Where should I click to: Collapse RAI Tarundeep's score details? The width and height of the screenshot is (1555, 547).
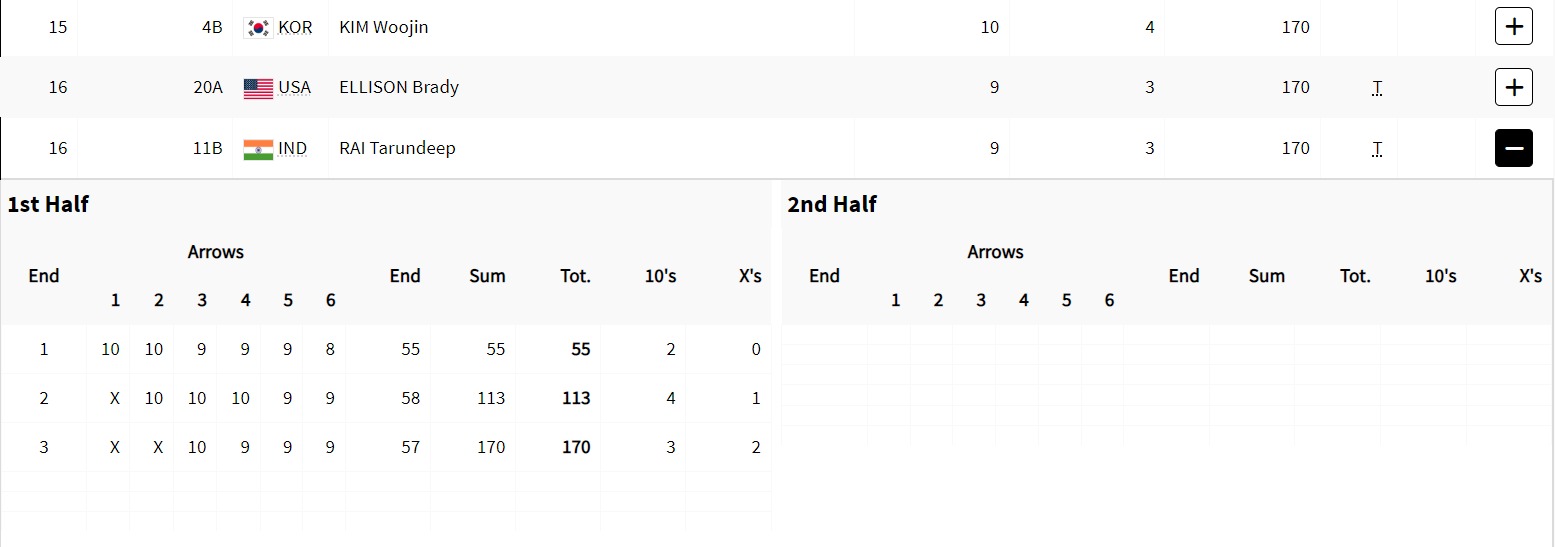coord(1513,149)
